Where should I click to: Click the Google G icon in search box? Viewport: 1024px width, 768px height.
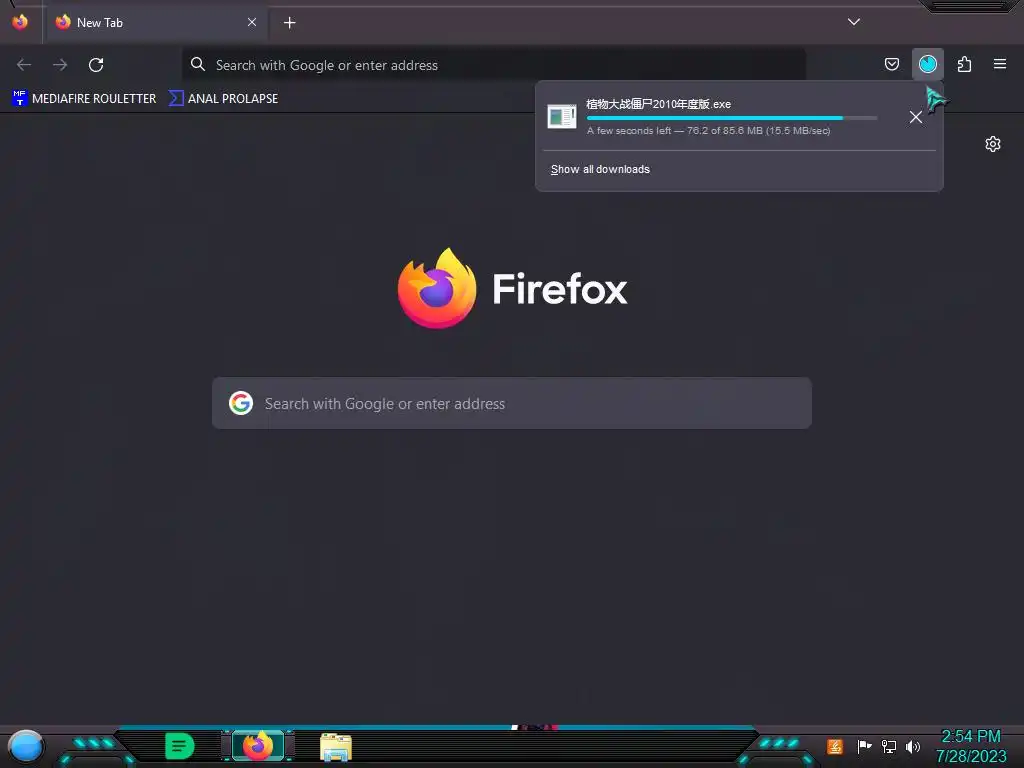(x=241, y=403)
